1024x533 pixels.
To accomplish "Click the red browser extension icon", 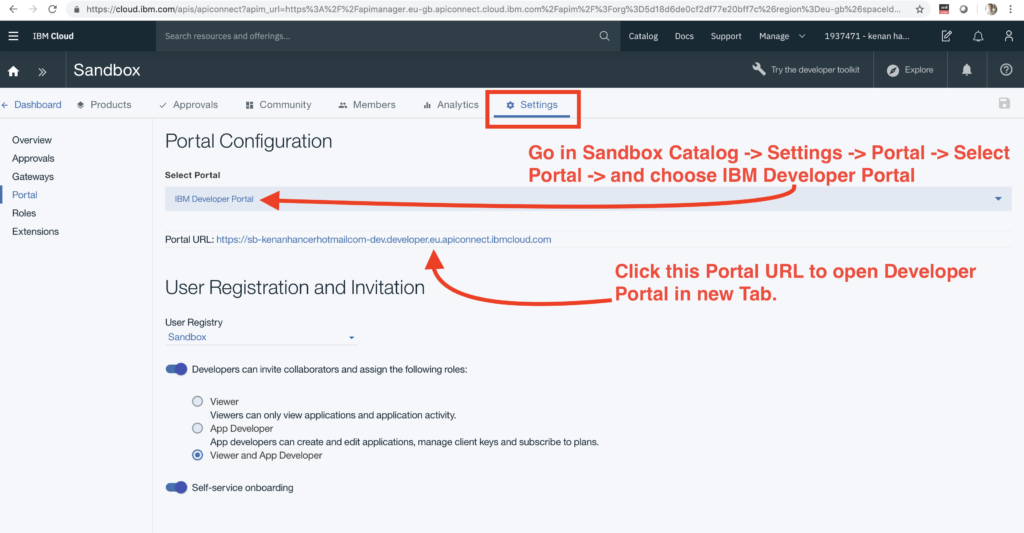I will (944, 9).
